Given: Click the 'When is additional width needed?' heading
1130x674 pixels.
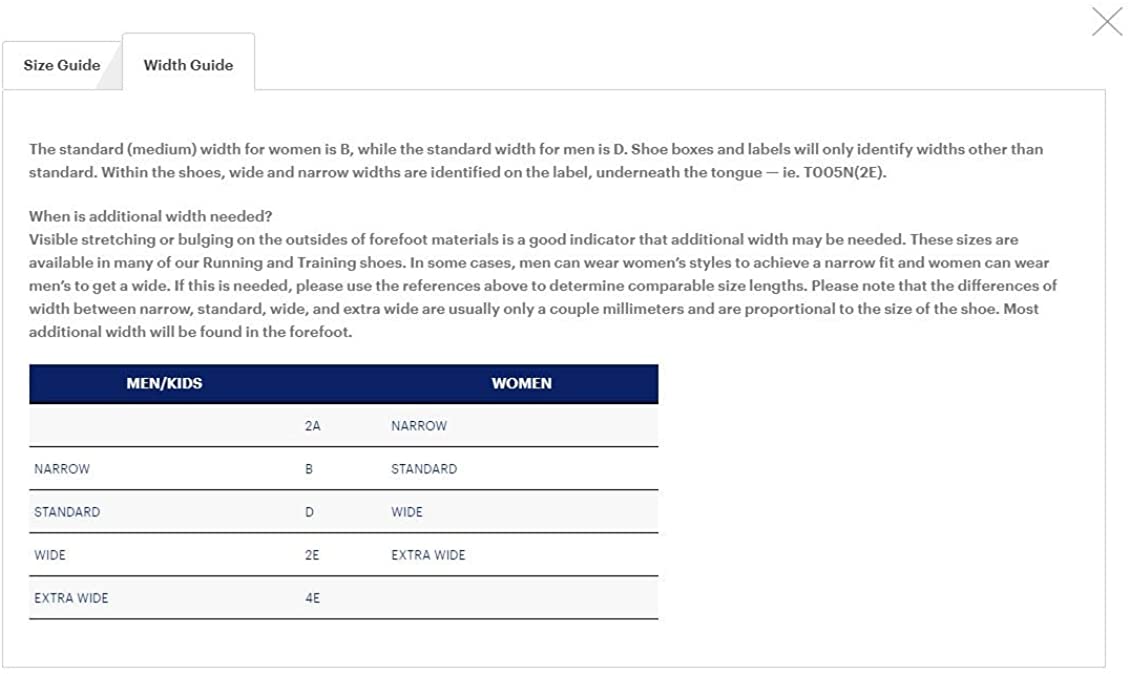Looking at the screenshot, I should pyautogui.click(x=151, y=216).
